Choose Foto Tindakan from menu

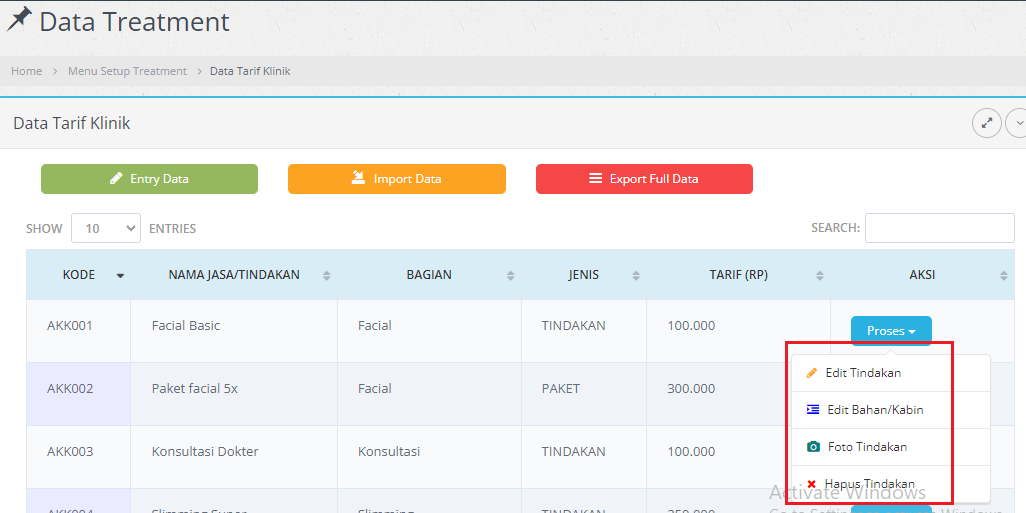891,447
